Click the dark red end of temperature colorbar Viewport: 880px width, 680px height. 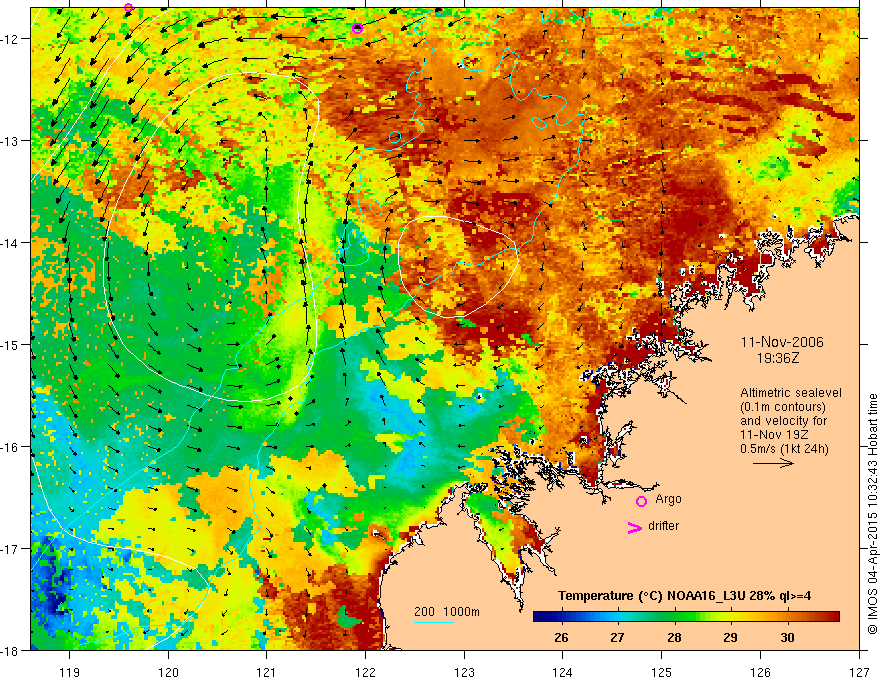pos(838,617)
